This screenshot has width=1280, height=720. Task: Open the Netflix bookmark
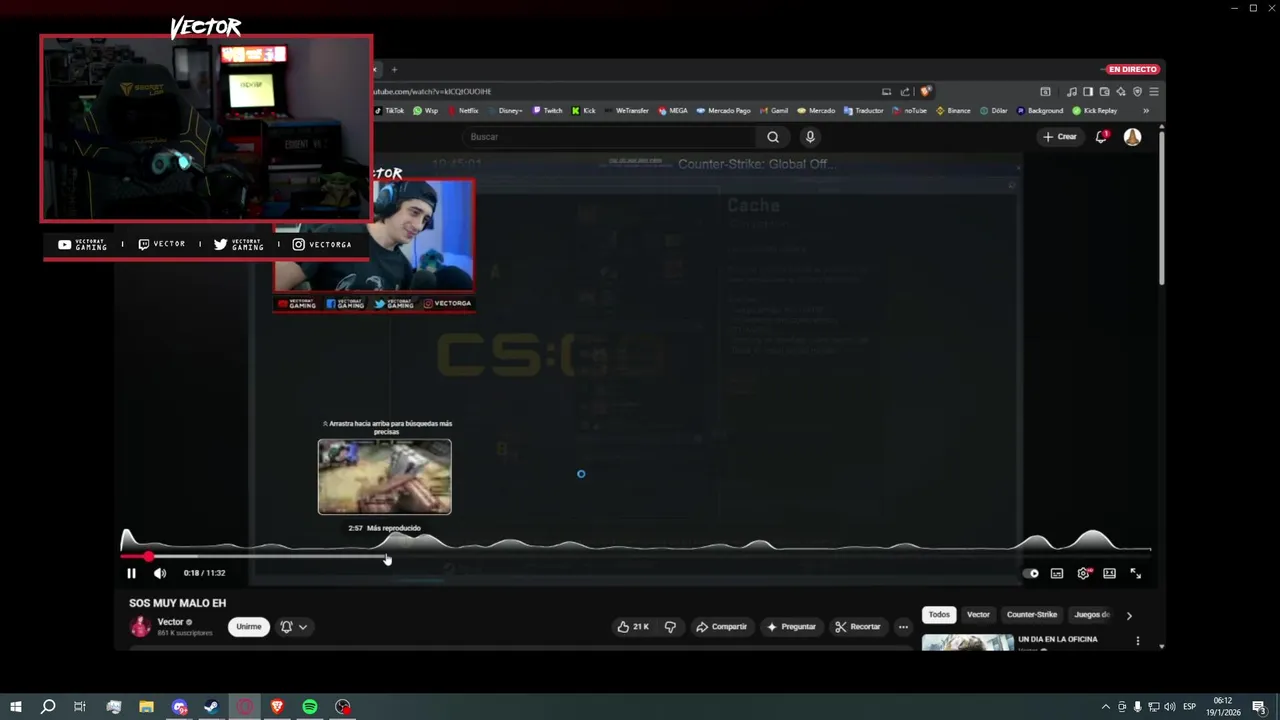pos(463,111)
